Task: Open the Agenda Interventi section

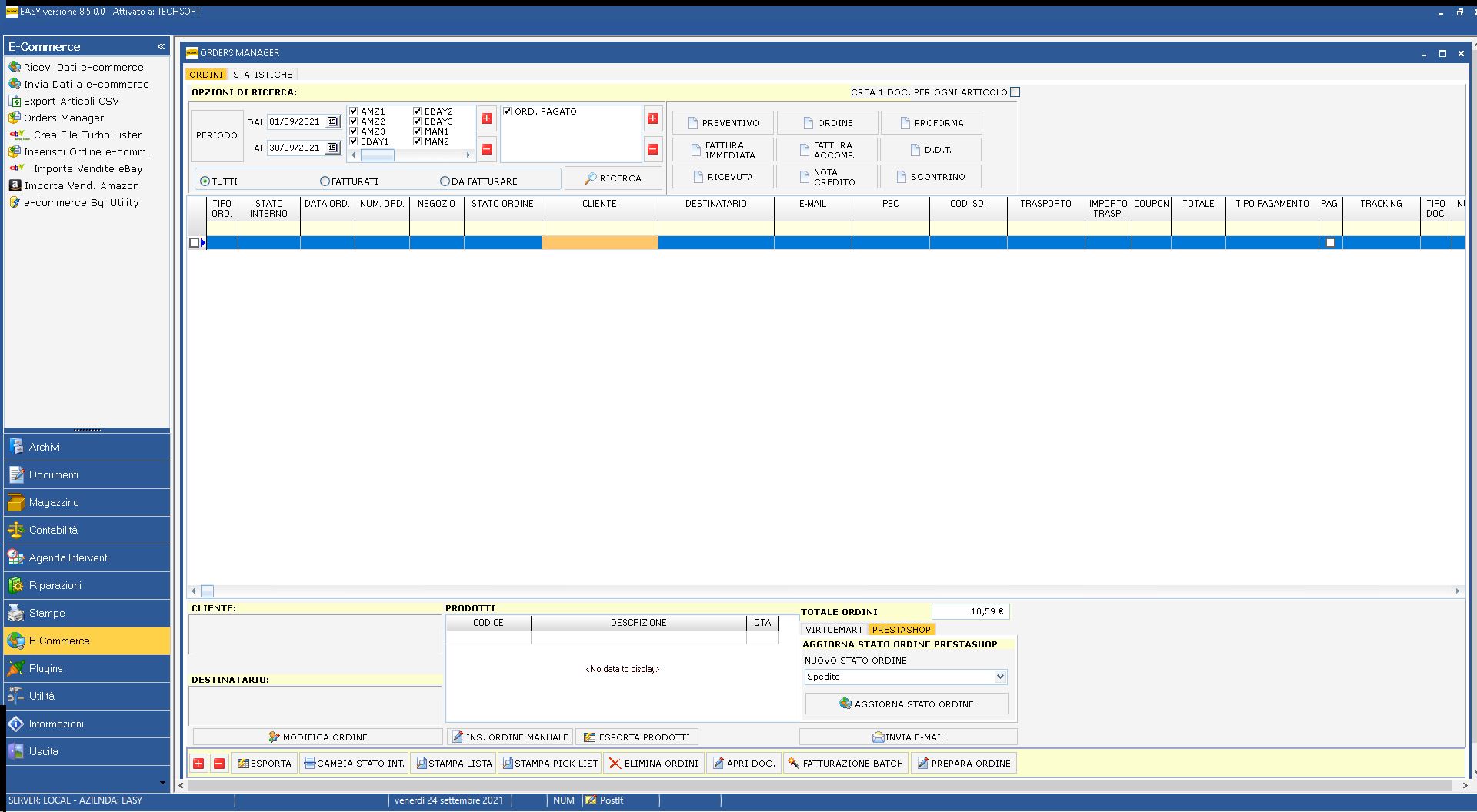Action: pyautogui.click(x=87, y=557)
